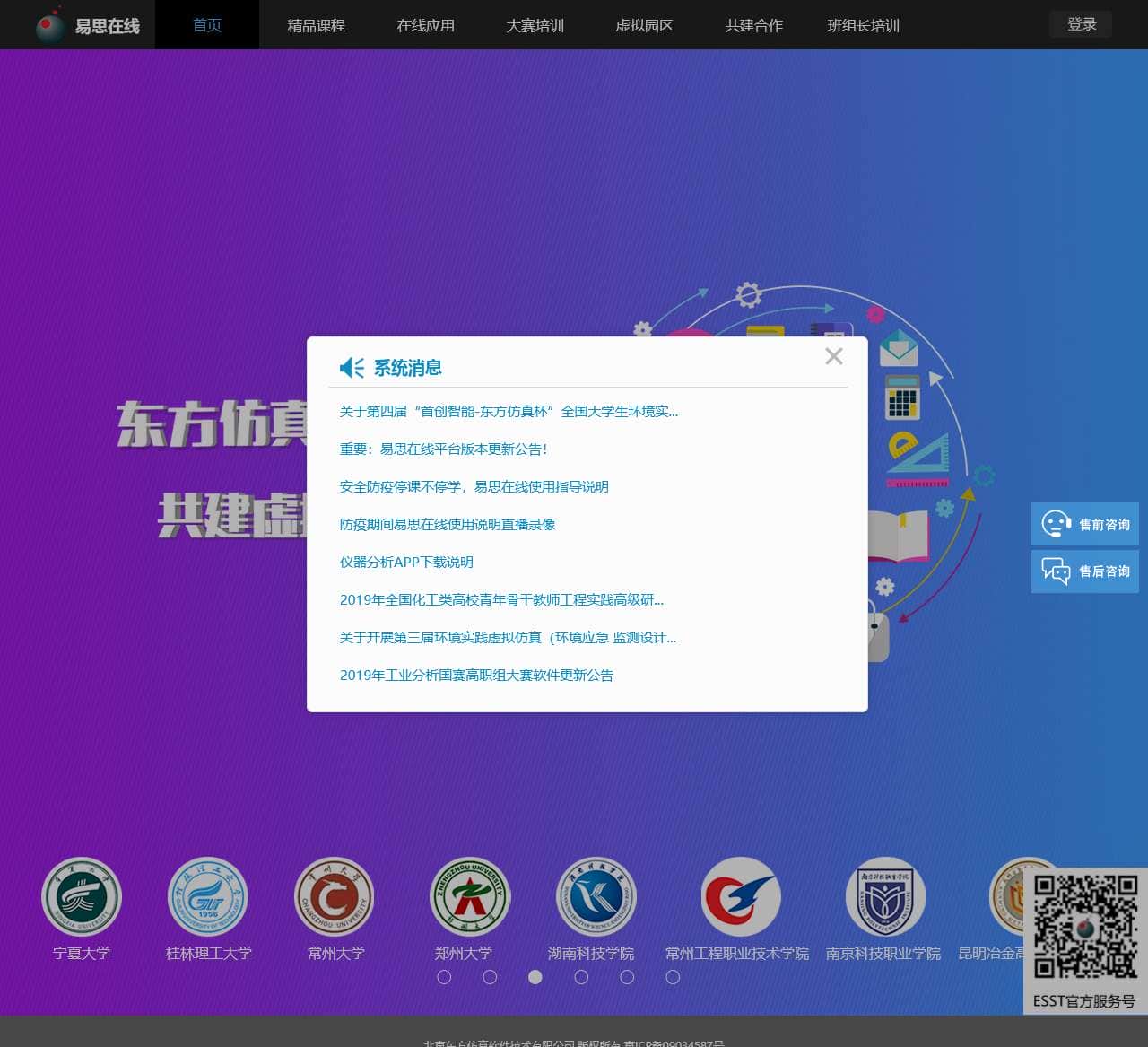
Task: Go to 精品课程 in navigation
Action: tap(316, 25)
